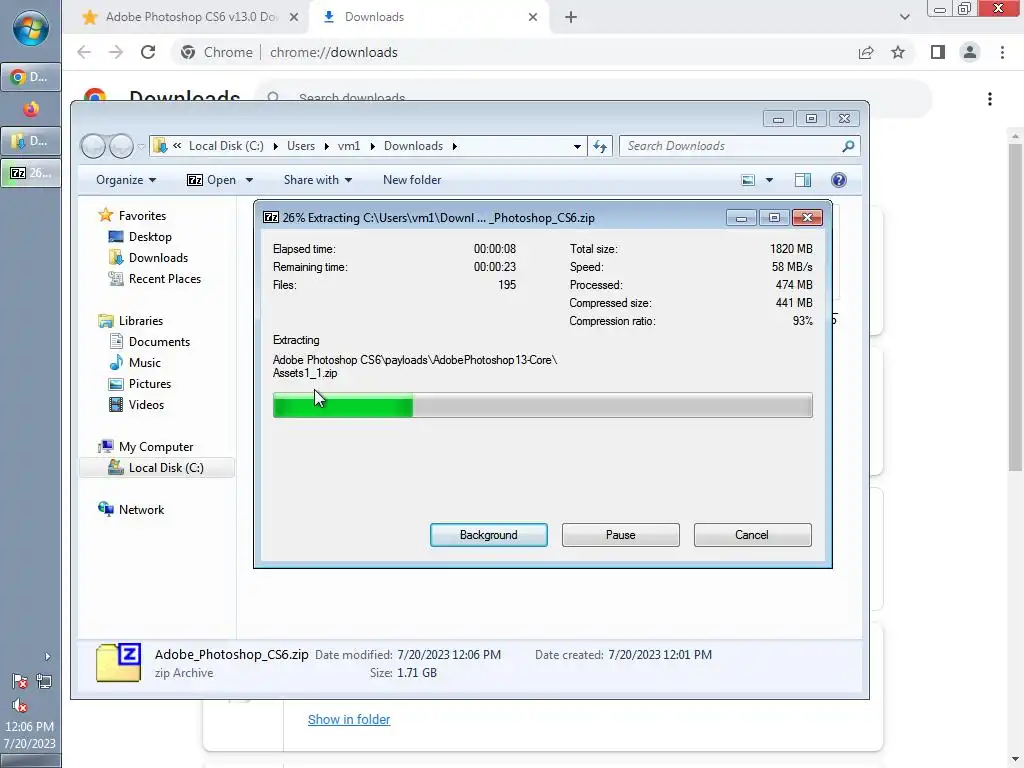1024x768 pixels.
Task: Select Local Disk (C:) in sidebar
Action: (x=157, y=468)
